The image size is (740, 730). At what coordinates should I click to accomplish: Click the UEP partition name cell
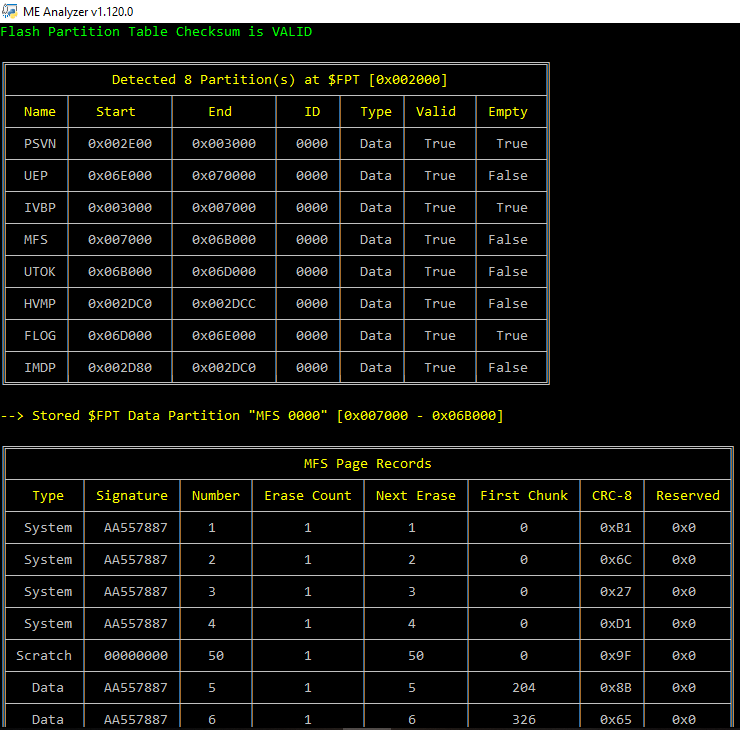tap(35, 176)
